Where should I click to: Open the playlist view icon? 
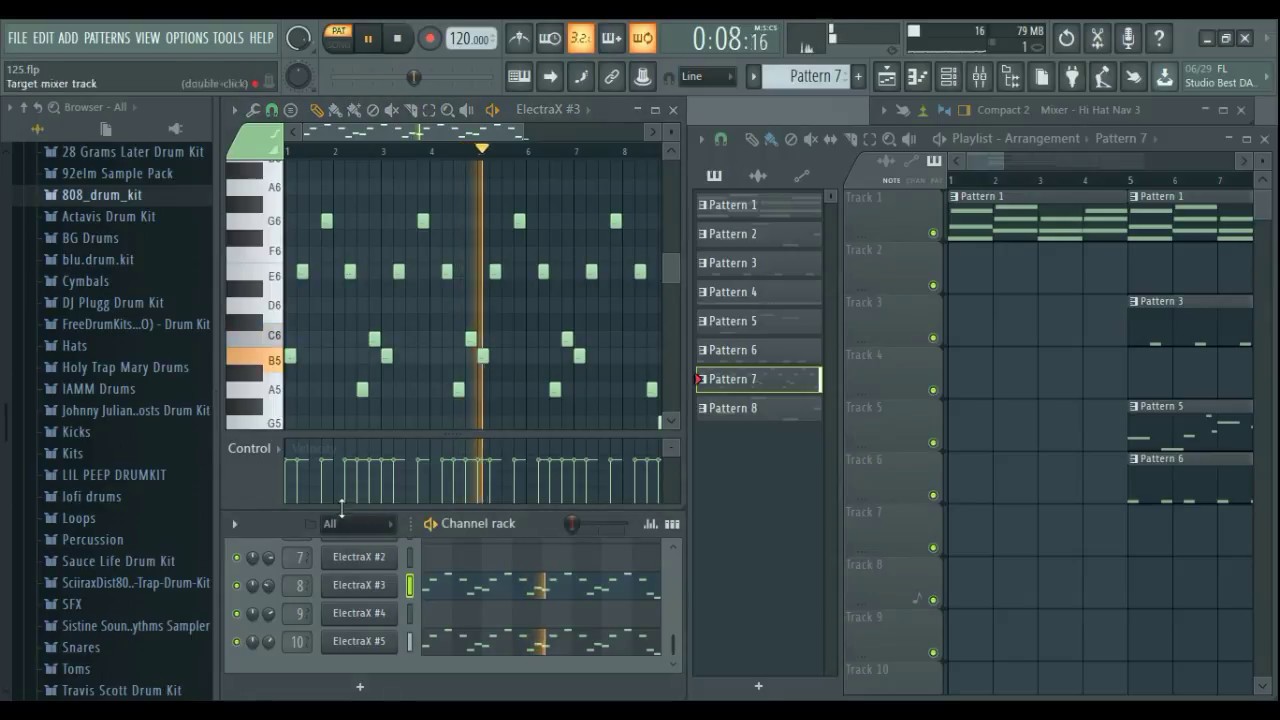click(886, 76)
